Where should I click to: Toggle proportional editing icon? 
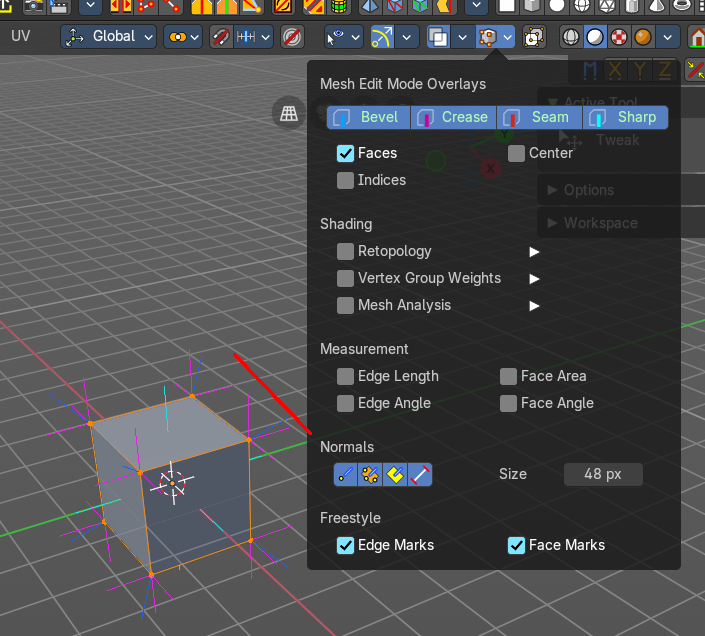pyautogui.click(x=292, y=37)
